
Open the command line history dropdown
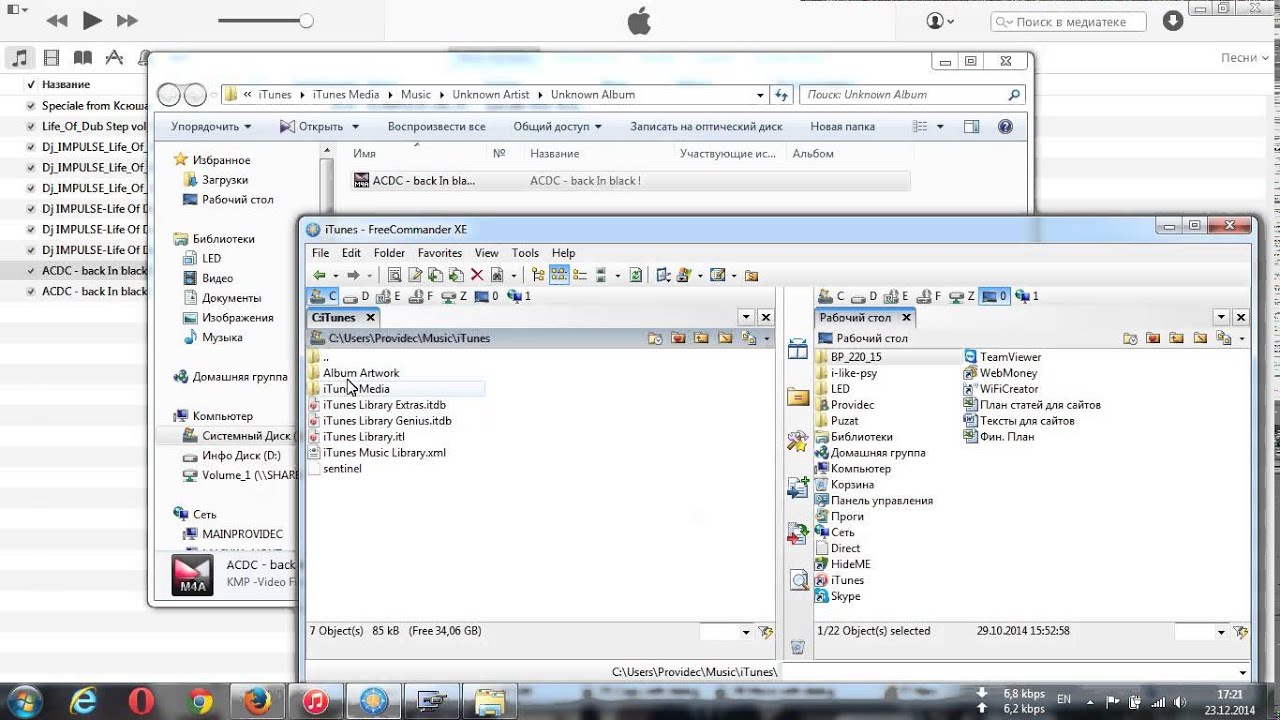(x=1243, y=673)
